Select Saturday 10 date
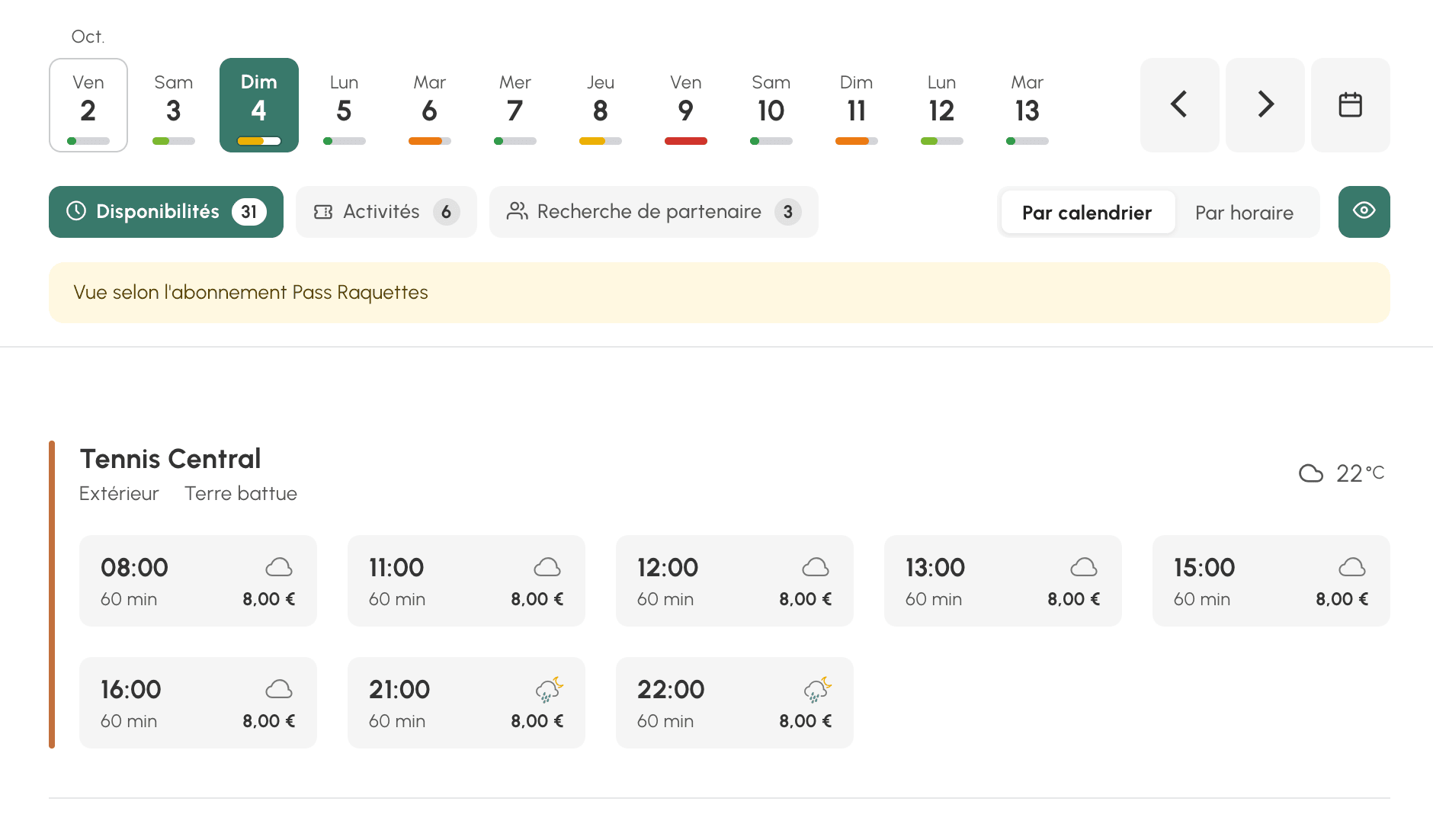1433x840 pixels. coord(771,105)
